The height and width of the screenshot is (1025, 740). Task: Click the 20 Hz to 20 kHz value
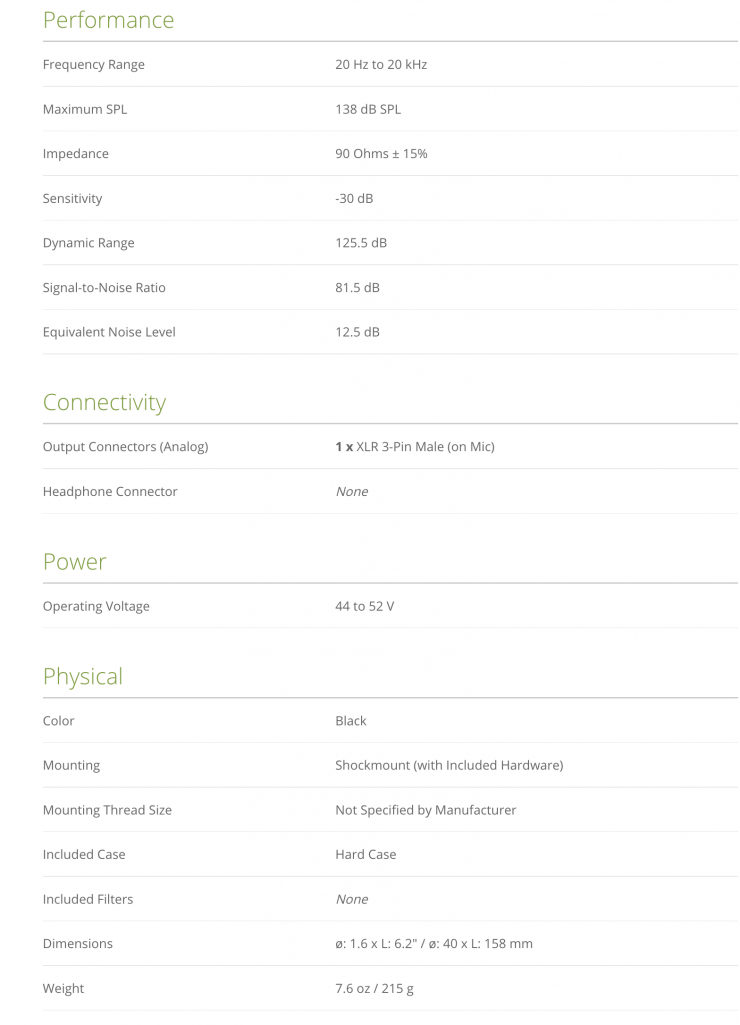click(x=381, y=65)
